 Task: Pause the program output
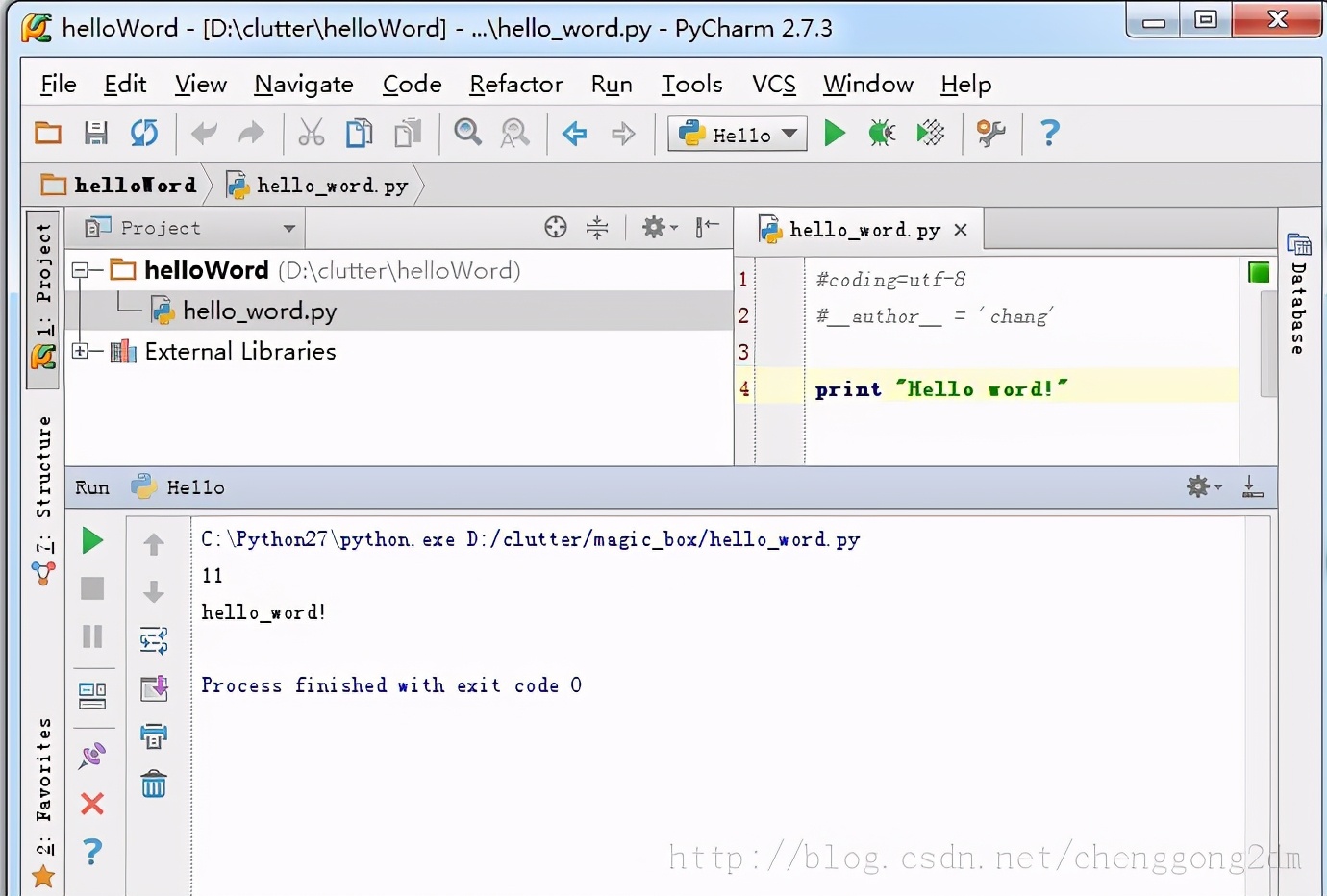(x=92, y=636)
